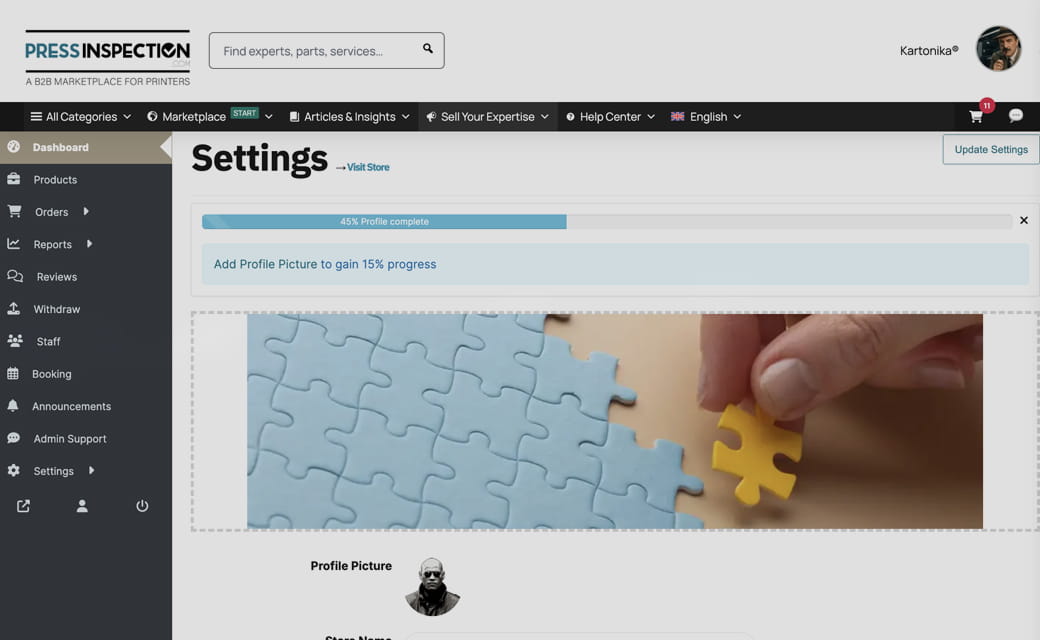Expand the Reports submenu arrow
The height and width of the screenshot is (640, 1040).
90,244
